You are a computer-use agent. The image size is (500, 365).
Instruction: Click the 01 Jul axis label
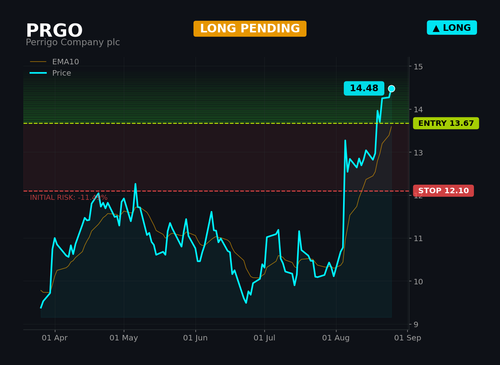(x=264, y=338)
